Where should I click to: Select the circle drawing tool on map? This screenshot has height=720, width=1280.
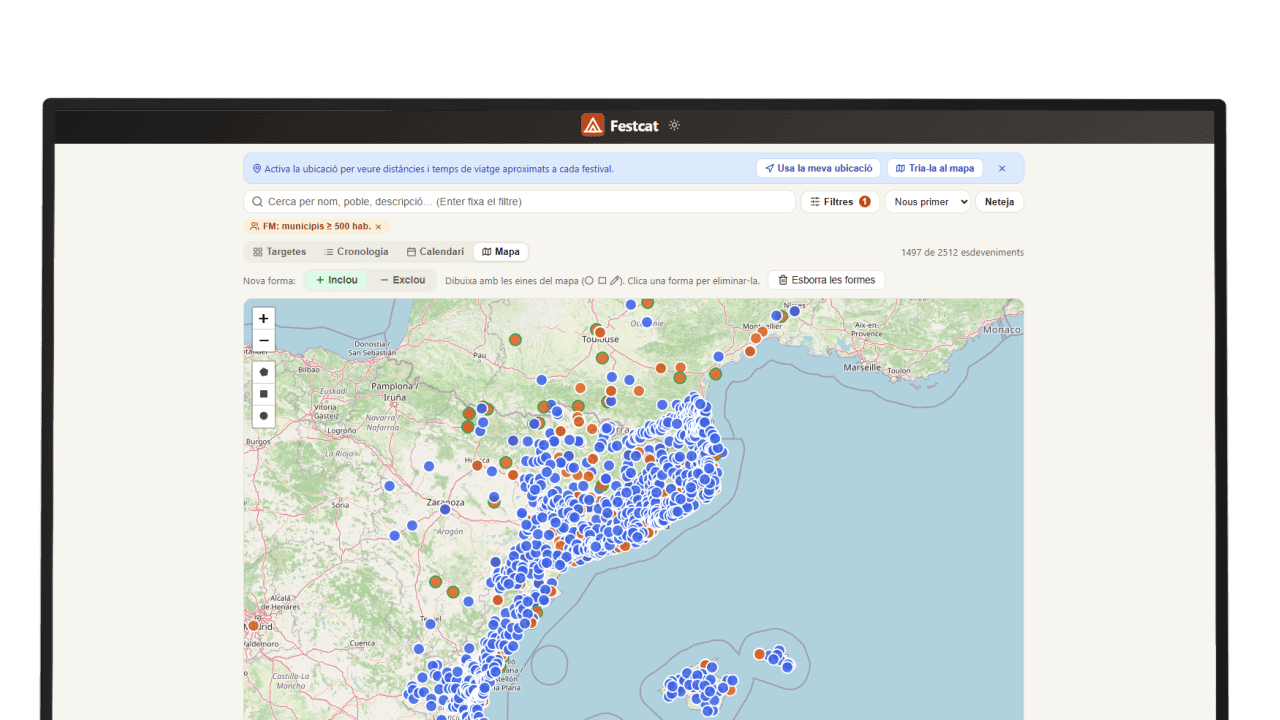tap(264, 416)
